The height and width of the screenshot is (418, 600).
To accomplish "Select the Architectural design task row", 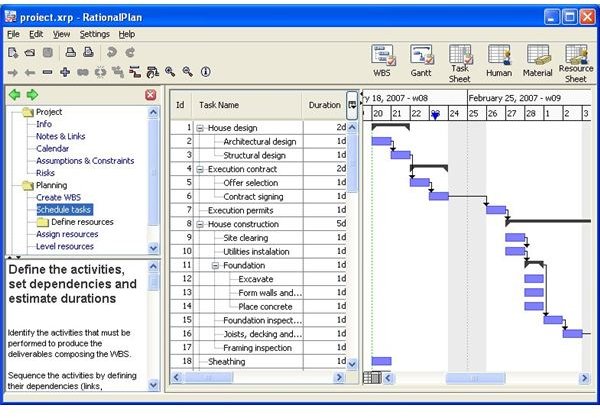I will point(258,142).
